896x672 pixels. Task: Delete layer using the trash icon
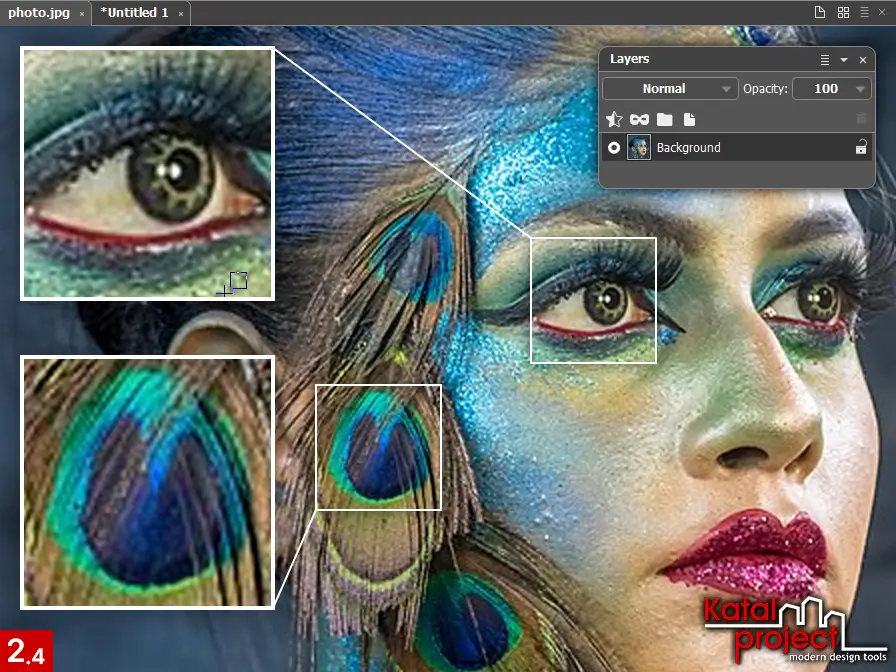coord(861,120)
